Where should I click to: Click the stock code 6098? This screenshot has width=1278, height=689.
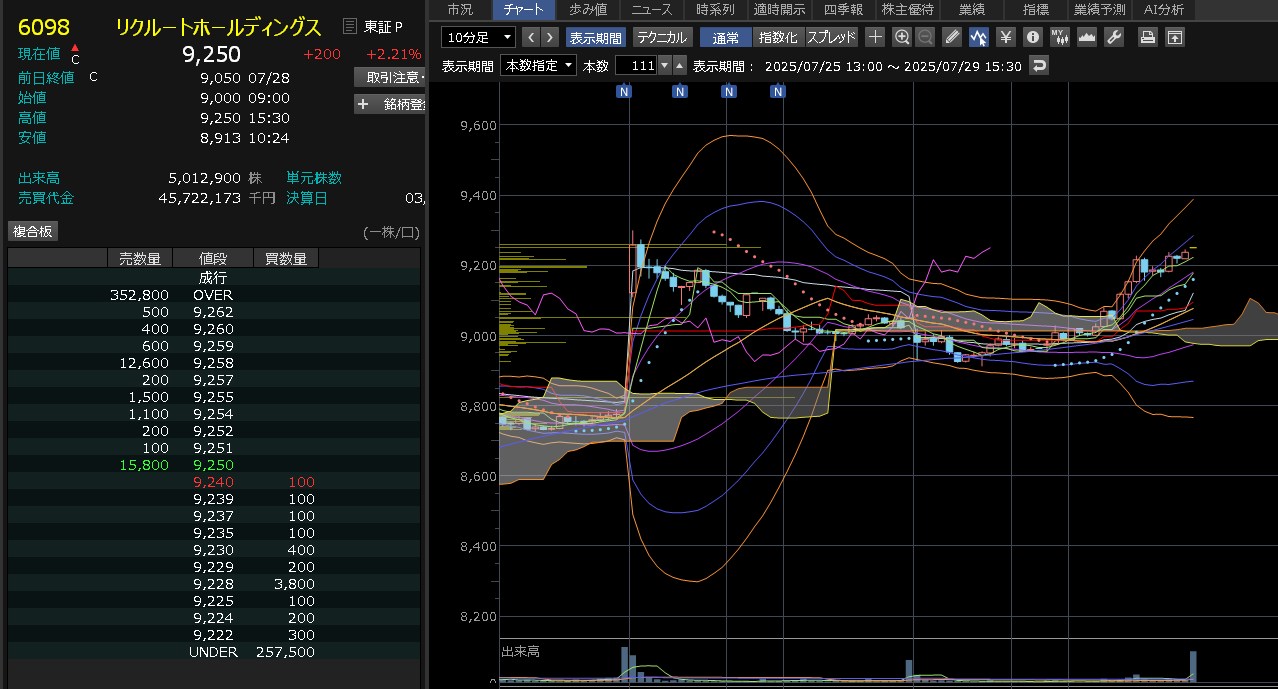[44, 26]
